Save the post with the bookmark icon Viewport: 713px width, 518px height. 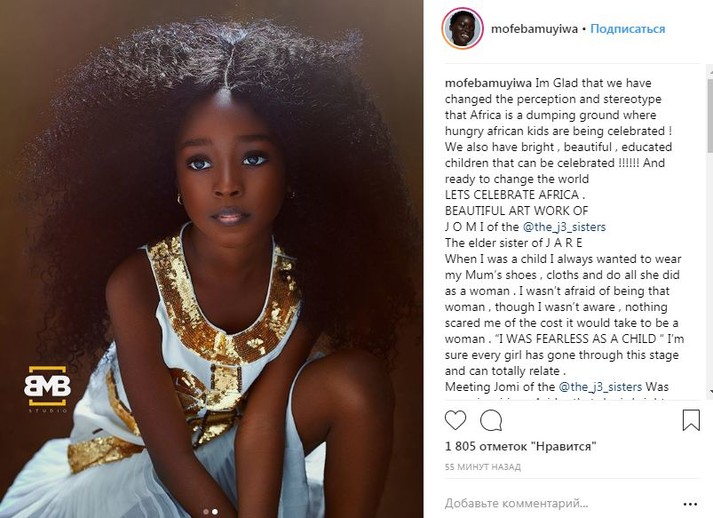(691, 420)
